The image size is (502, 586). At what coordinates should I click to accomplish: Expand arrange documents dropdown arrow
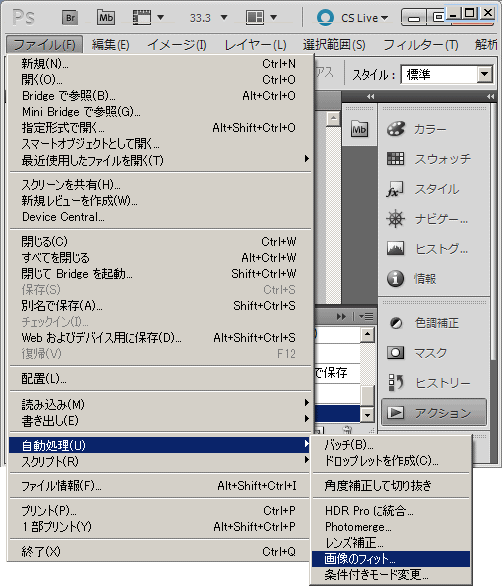(273, 17)
